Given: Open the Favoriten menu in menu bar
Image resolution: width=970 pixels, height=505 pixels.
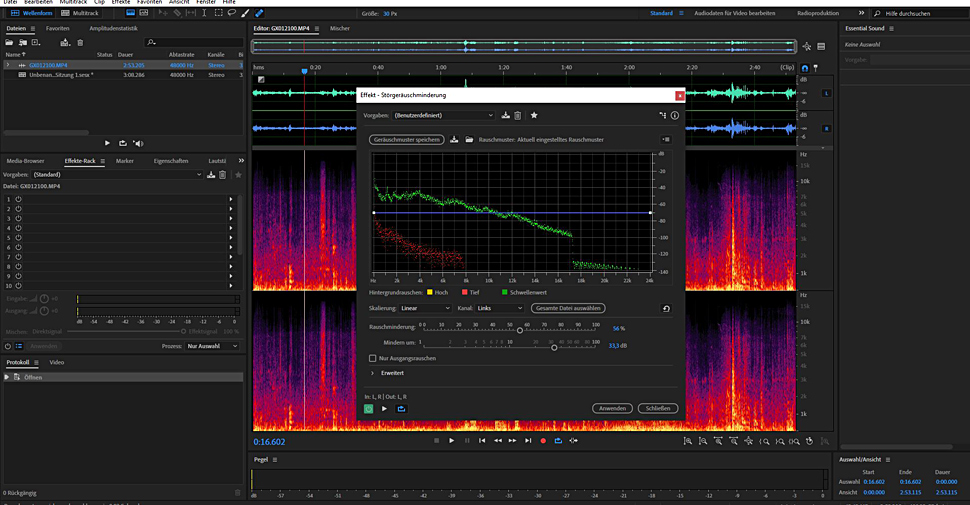Looking at the screenshot, I should 149,2.
